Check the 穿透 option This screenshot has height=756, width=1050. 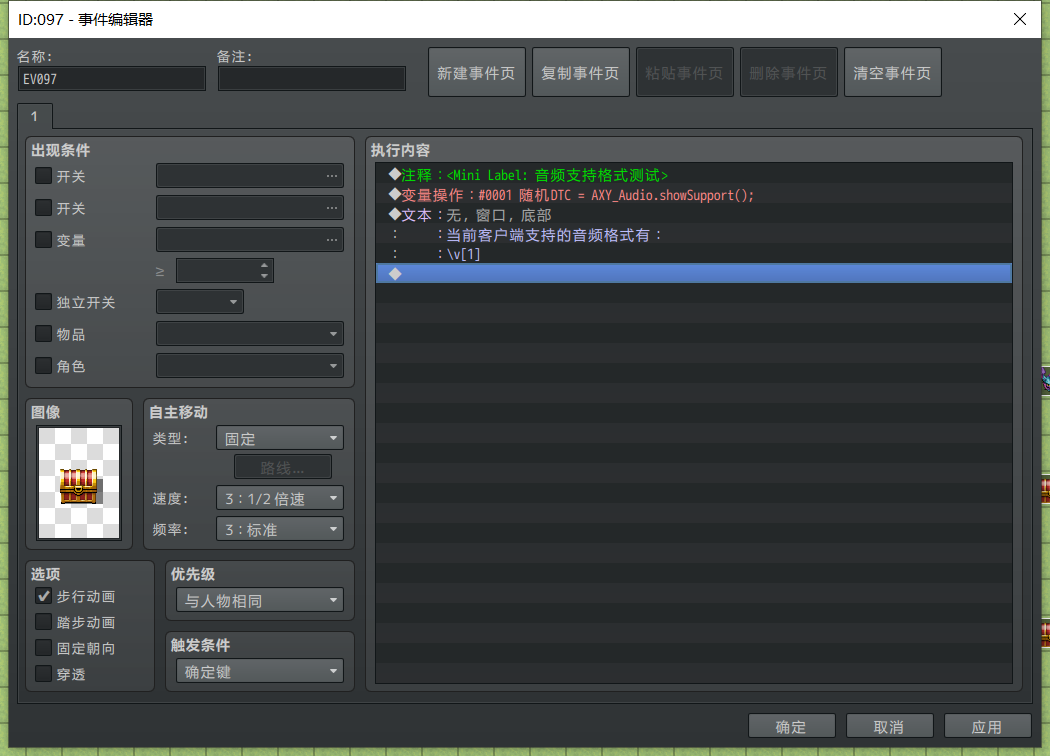click(x=44, y=673)
